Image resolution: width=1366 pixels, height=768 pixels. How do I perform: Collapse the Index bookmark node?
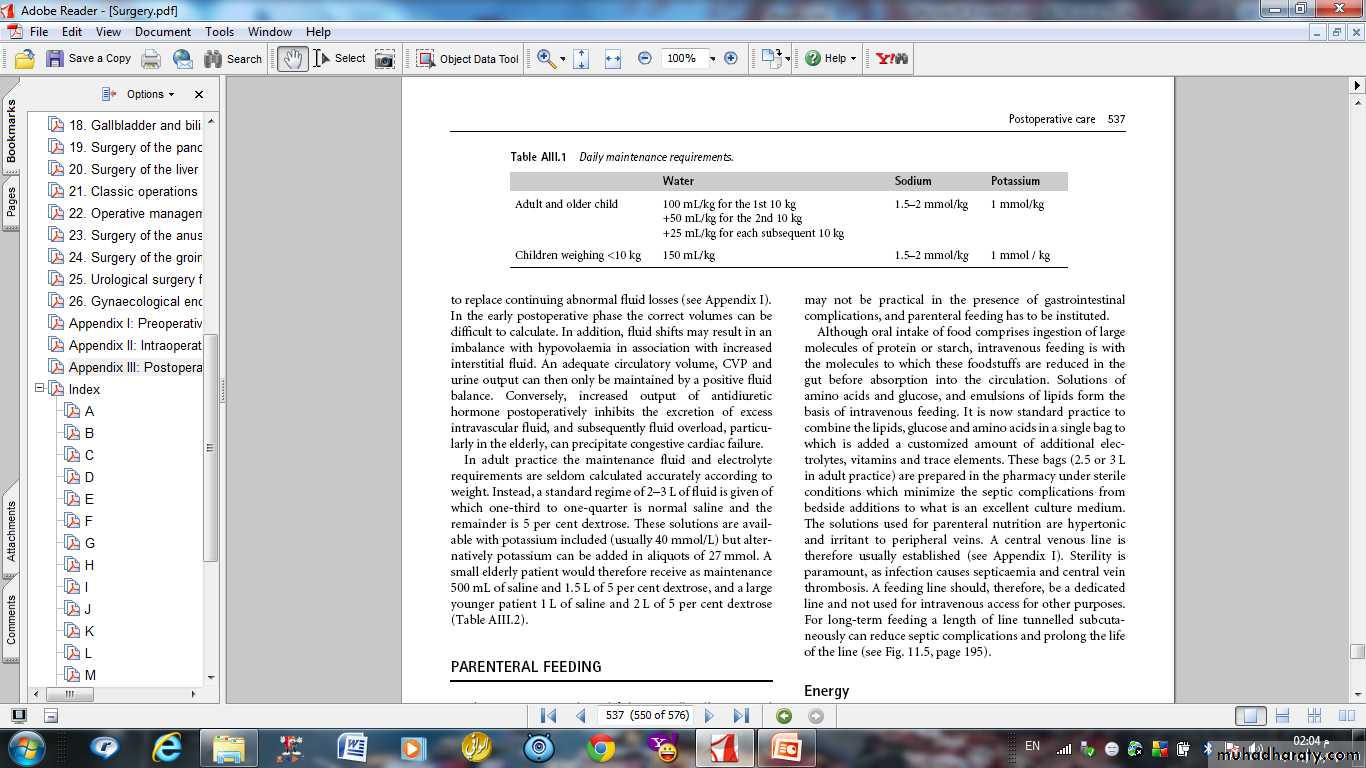click(x=40, y=388)
